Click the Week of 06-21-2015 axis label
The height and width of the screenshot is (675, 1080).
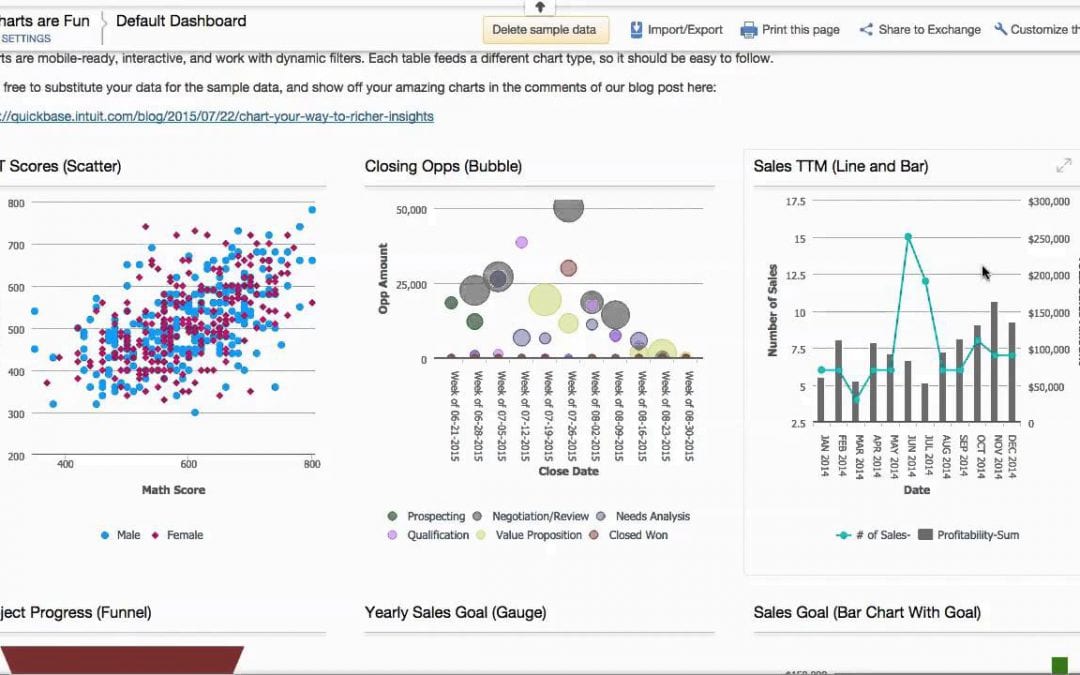(x=454, y=417)
